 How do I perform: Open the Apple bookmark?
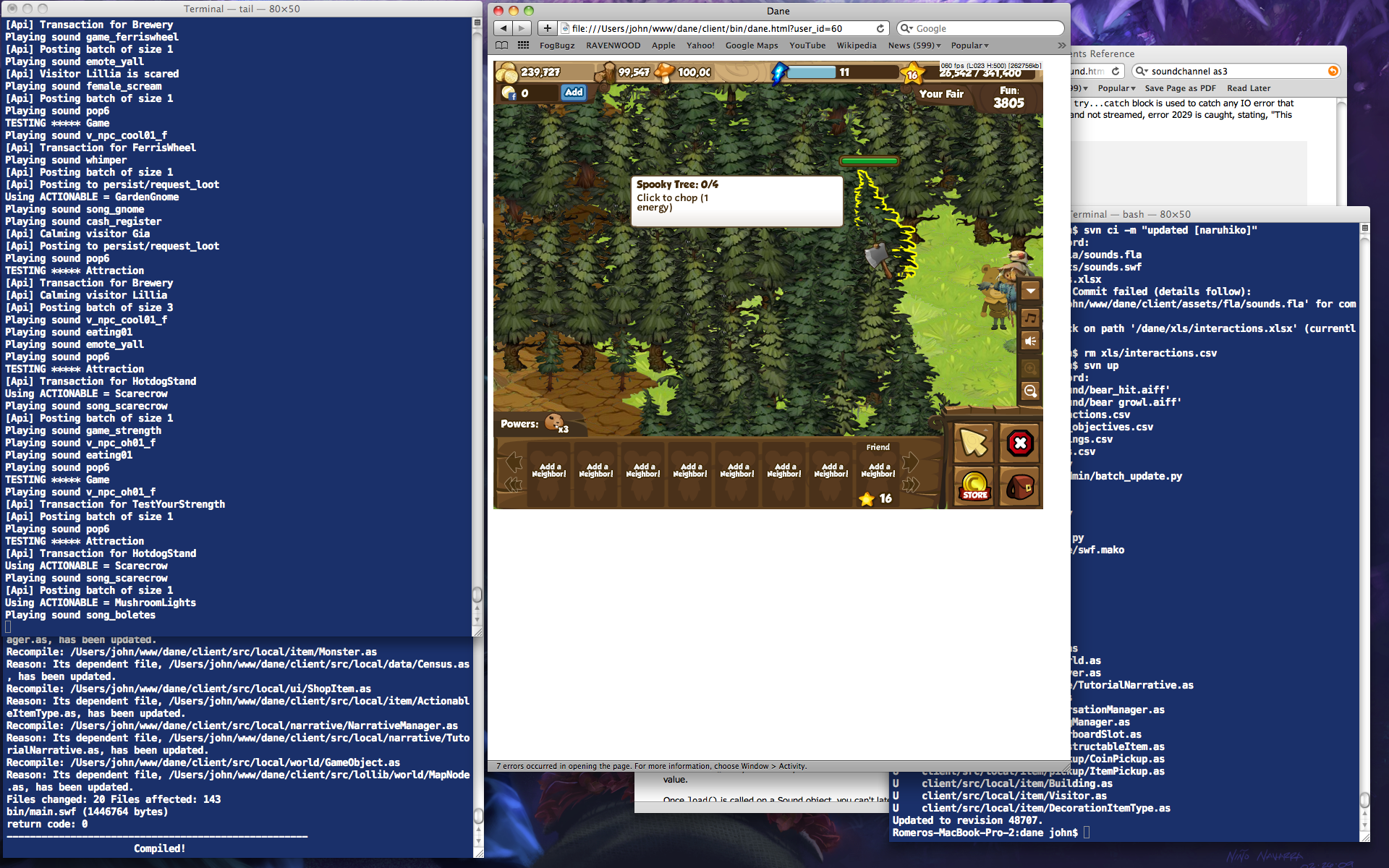663,46
